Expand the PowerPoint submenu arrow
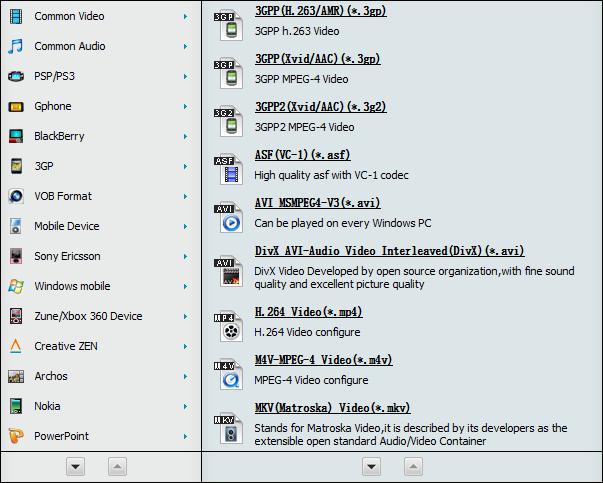Screen dimensions: 603x483 pyautogui.click(x=185, y=436)
